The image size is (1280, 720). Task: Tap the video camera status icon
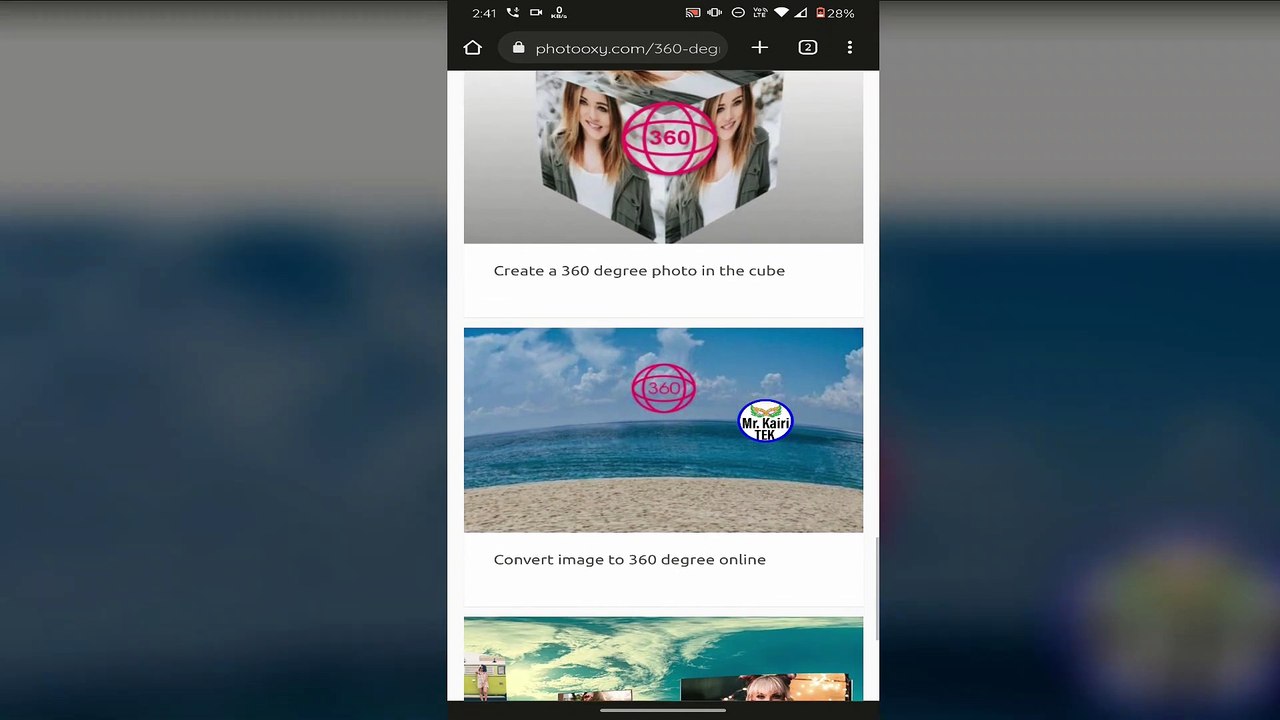click(x=536, y=13)
